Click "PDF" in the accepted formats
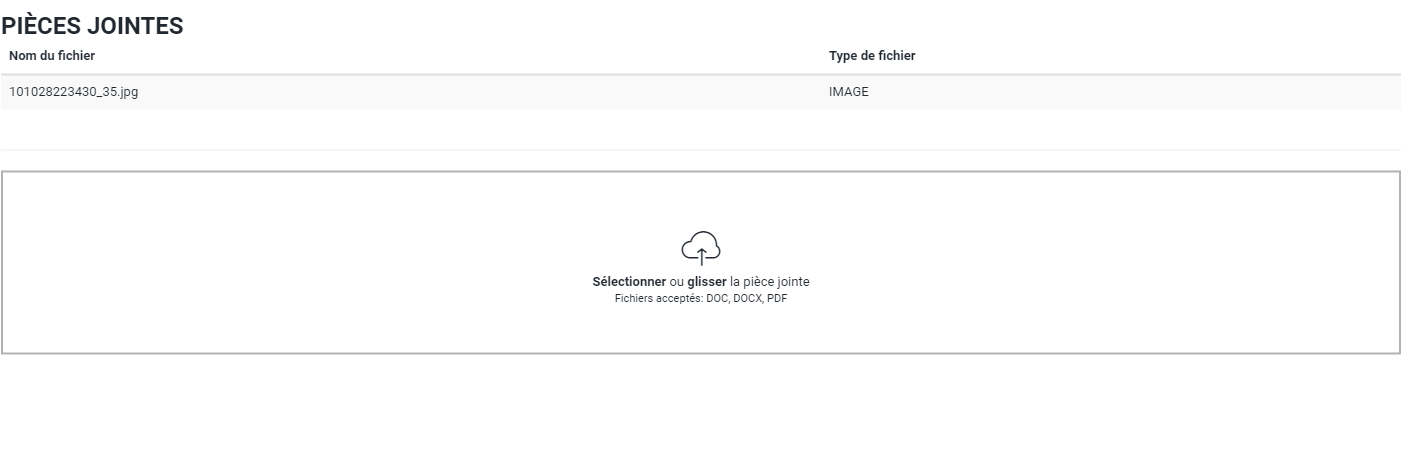 777,298
